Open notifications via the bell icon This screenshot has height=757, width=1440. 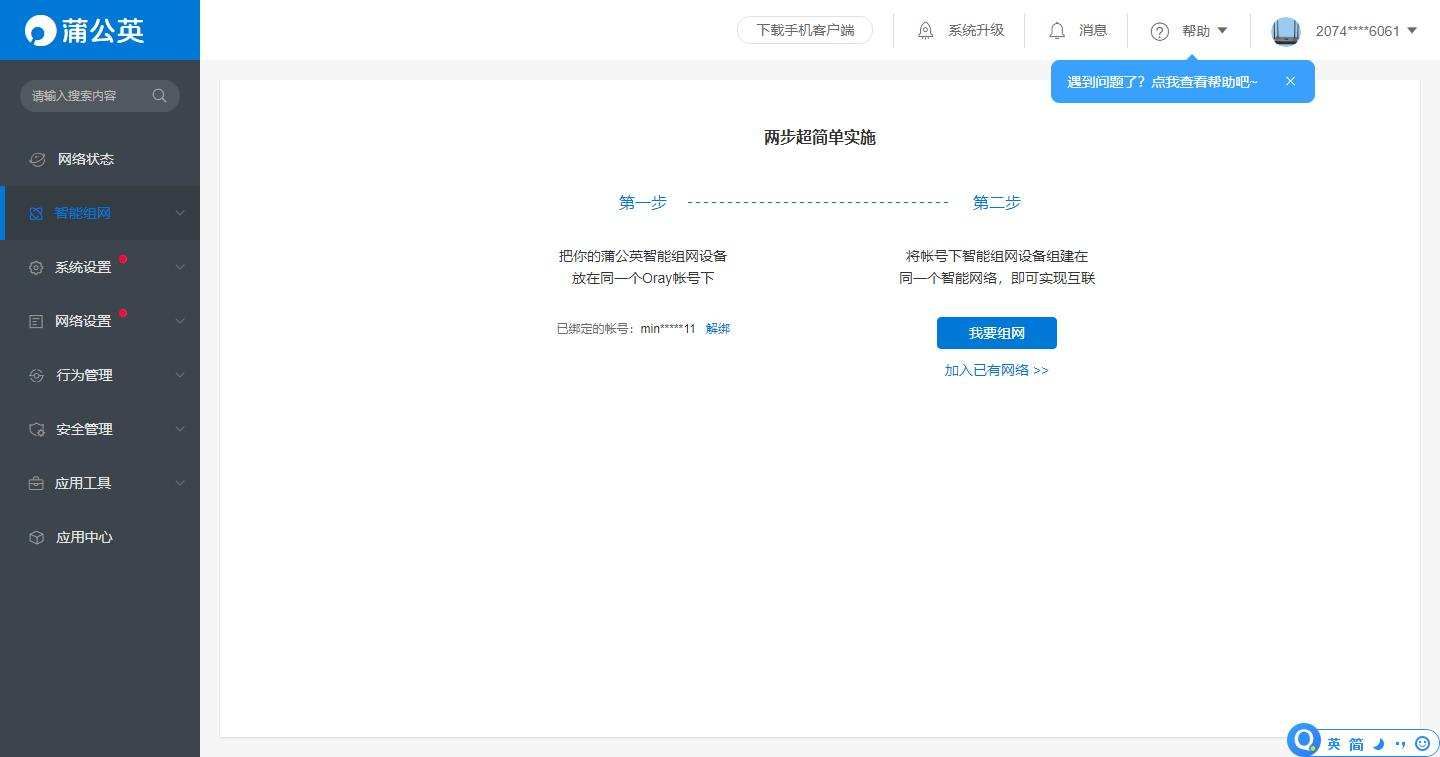(x=1057, y=31)
